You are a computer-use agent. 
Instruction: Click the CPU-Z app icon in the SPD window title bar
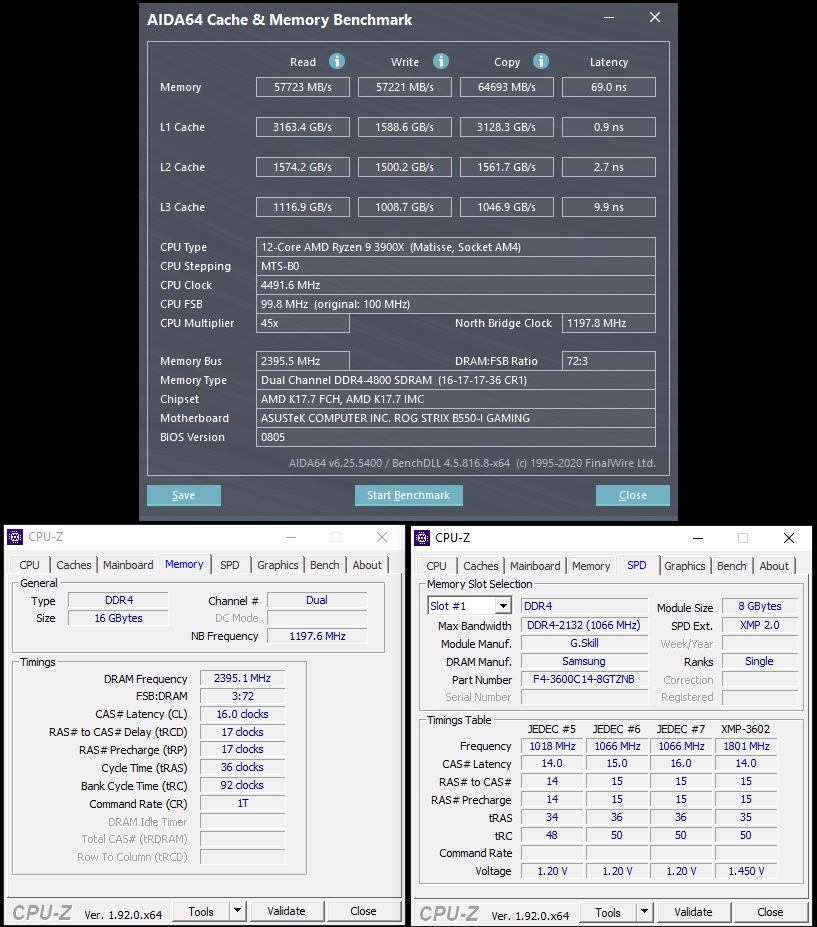coord(422,538)
